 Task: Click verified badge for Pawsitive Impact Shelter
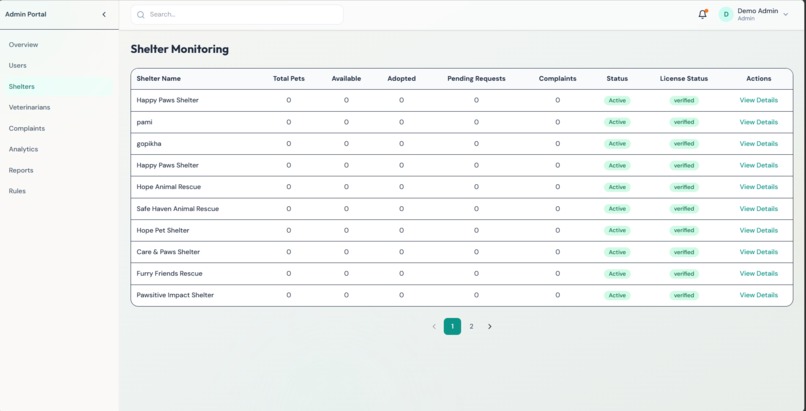(684, 295)
